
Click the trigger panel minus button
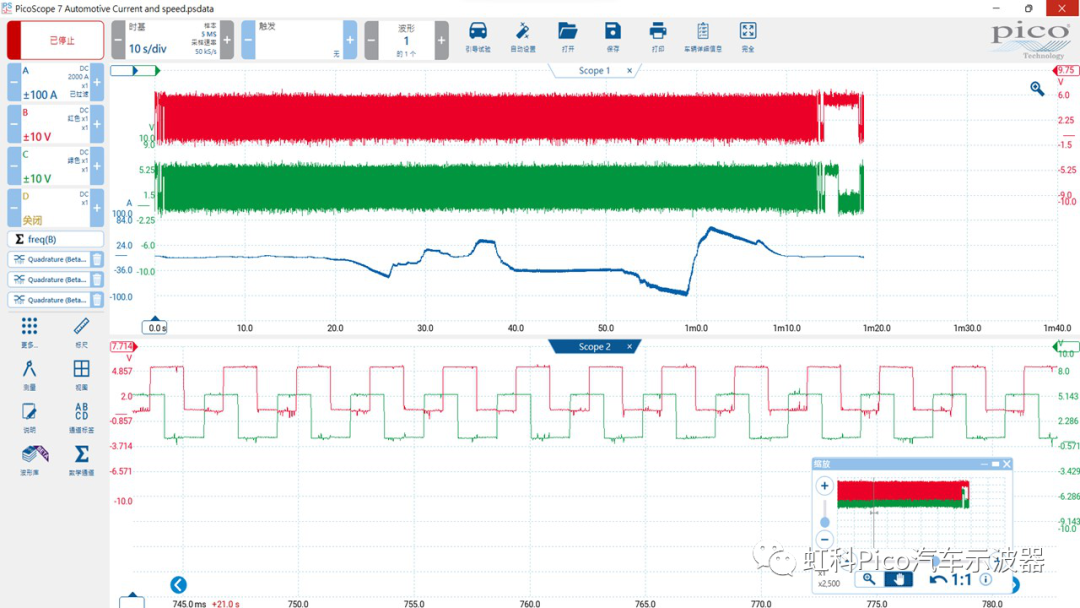point(248,40)
